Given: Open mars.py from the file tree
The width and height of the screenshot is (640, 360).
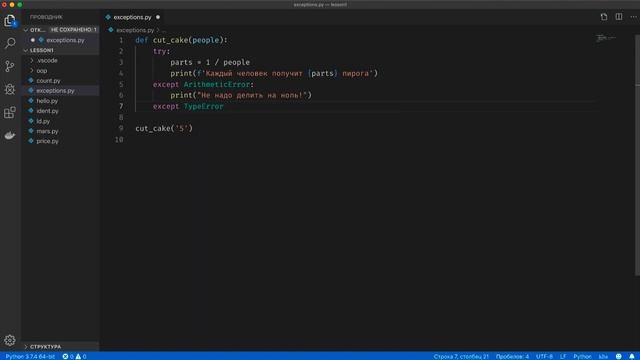Looking at the screenshot, I should (47, 131).
